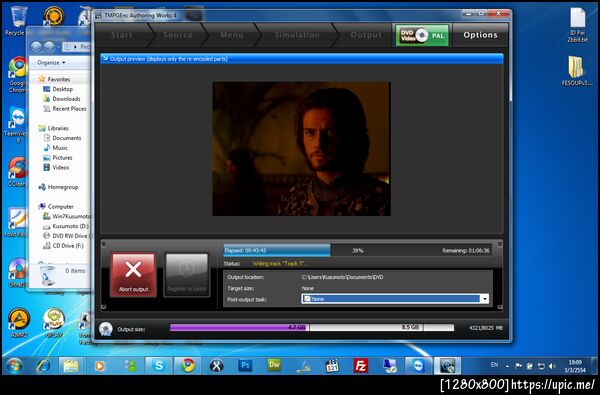
Task: Click the Windows Start orb
Action: pos(14,366)
